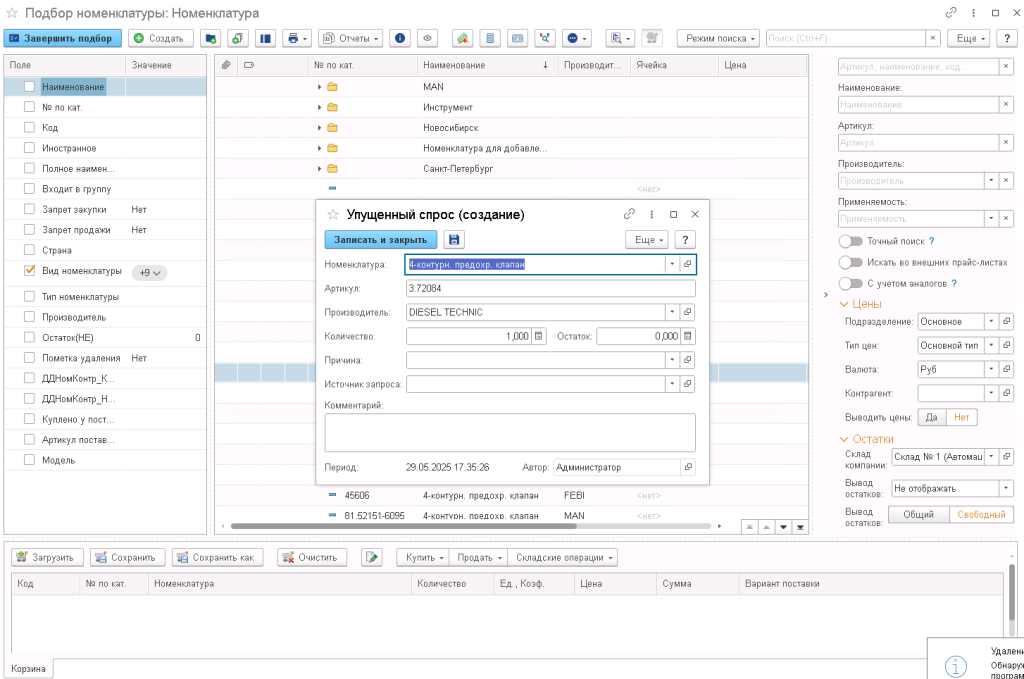Toggle С учетом аналогов switch
The image size is (1024, 679).
click(x=851, y=284)
